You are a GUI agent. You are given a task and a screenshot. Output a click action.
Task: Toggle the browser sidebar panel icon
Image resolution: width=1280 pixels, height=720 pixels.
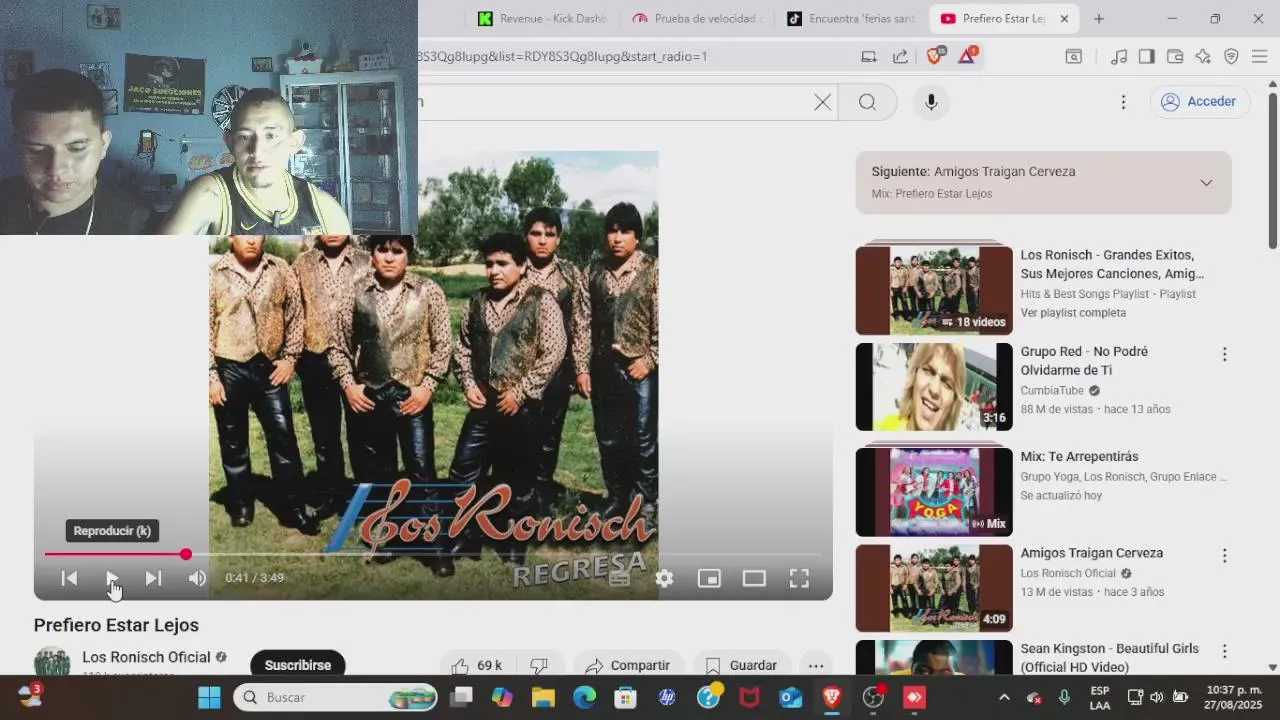tap(1147, 57)
